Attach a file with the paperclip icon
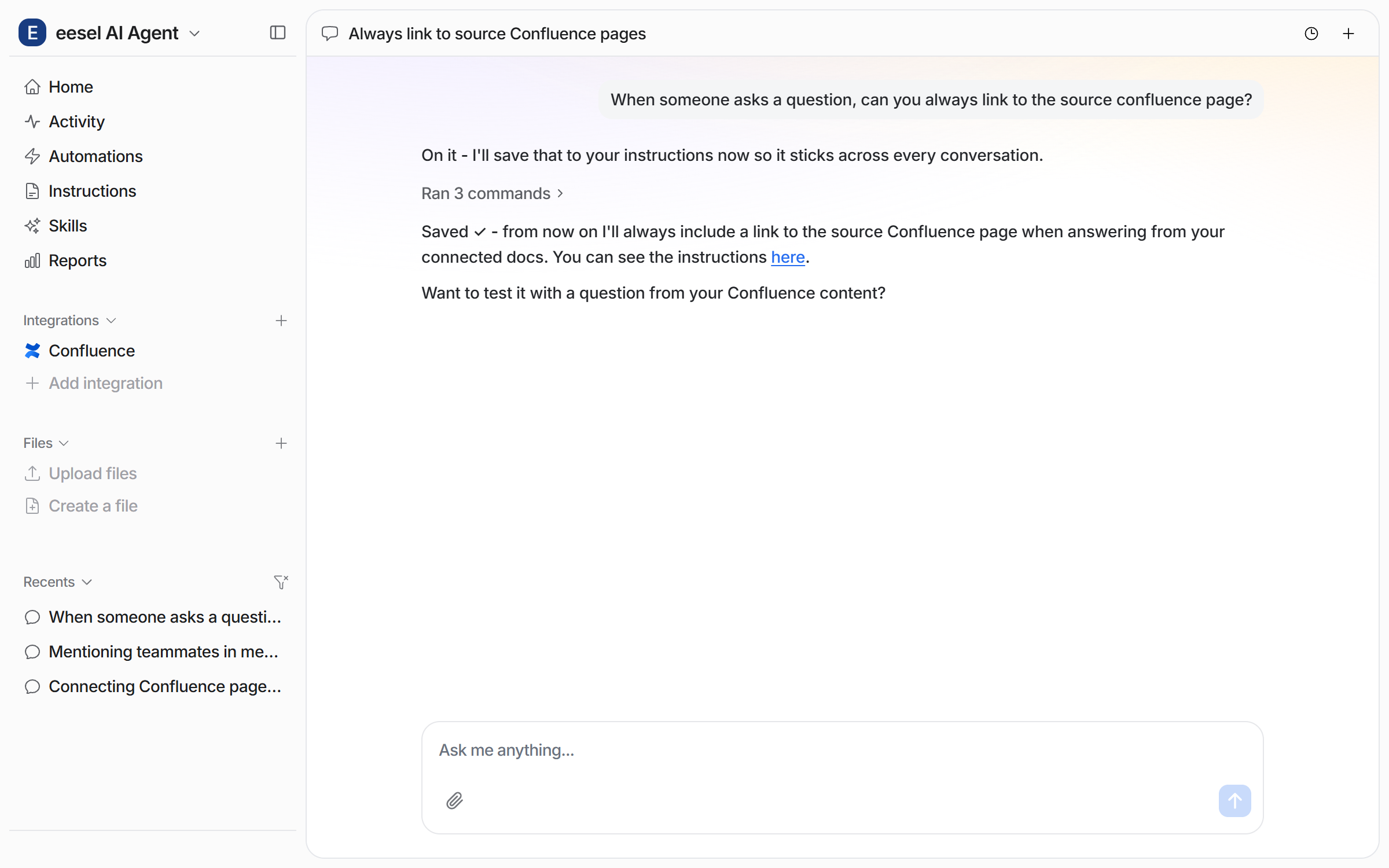 click(455, 801)
